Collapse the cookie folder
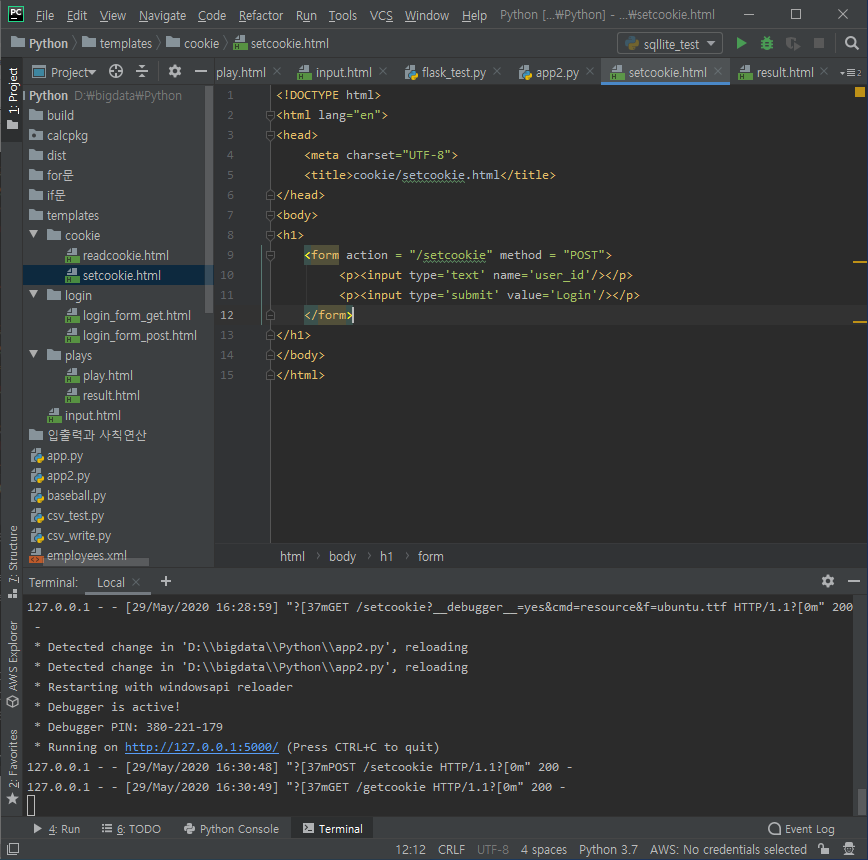868x860 pixels. (x=34, y=235)
